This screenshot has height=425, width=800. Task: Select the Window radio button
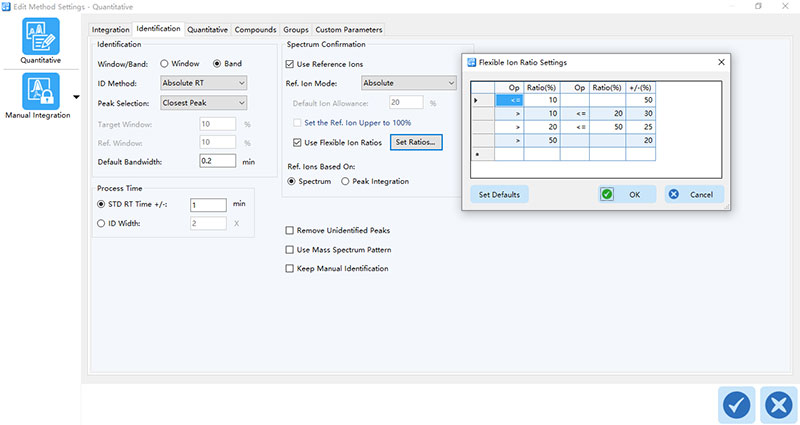[166, 64]
